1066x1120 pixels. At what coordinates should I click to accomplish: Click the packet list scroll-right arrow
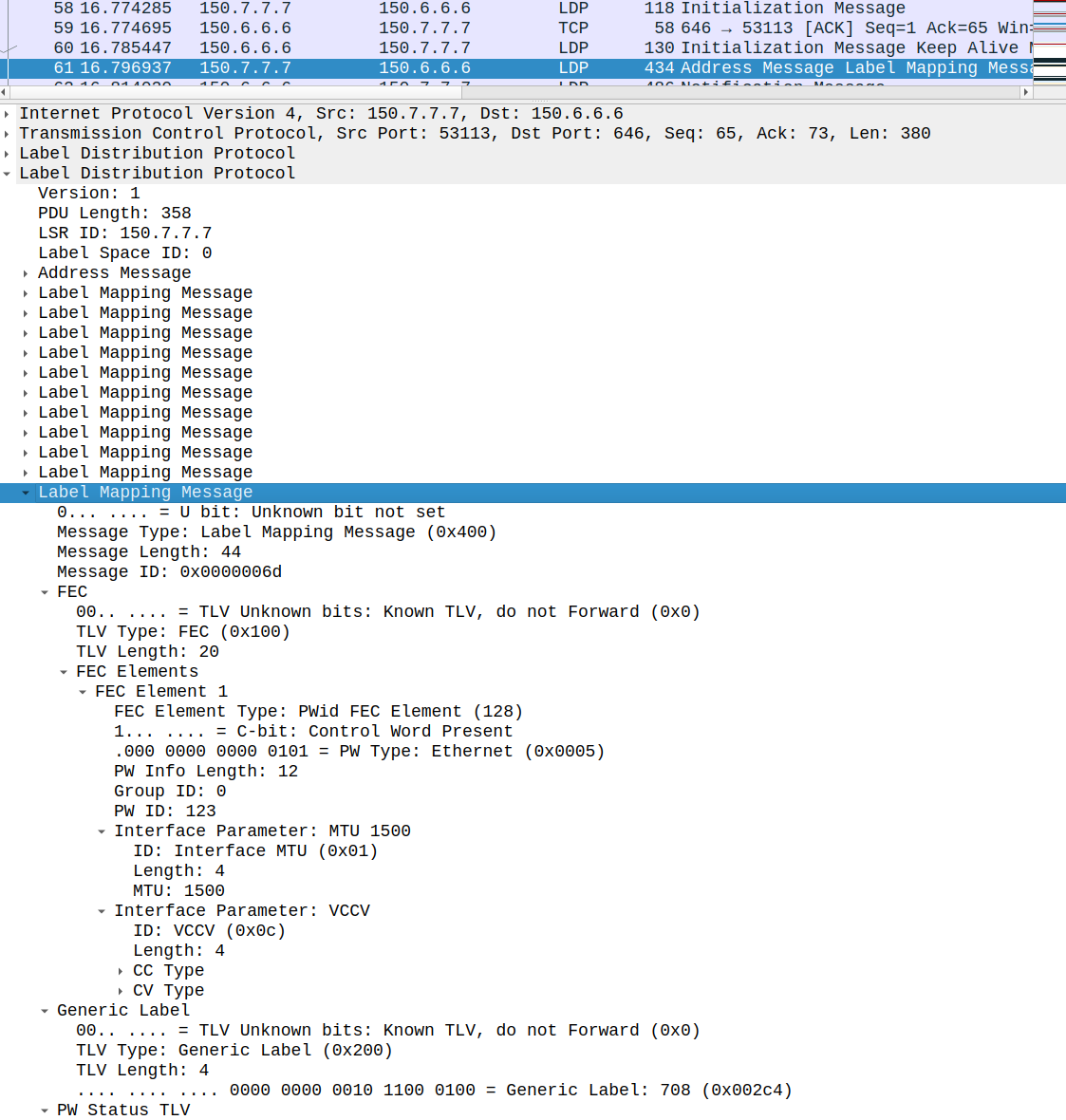pyautogui.click(x=1026, y=92)
